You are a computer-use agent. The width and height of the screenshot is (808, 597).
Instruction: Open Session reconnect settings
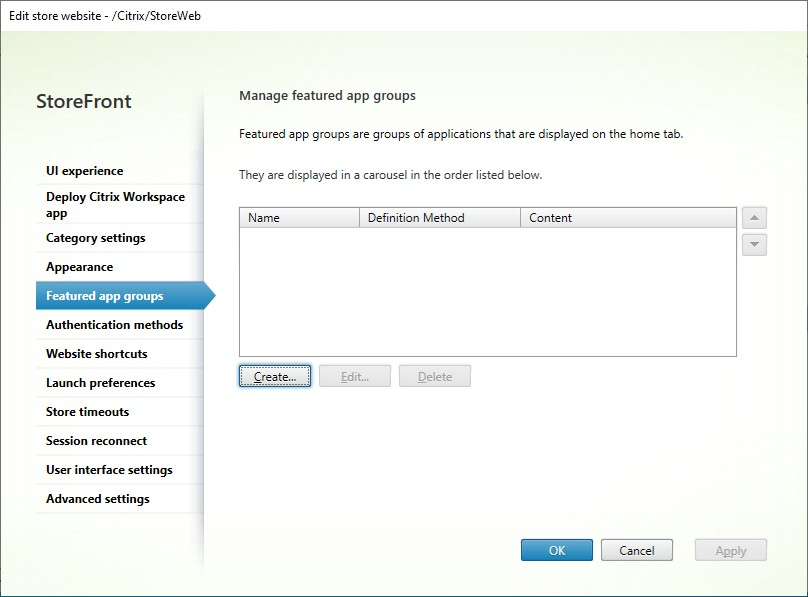(x=95, y=440)
